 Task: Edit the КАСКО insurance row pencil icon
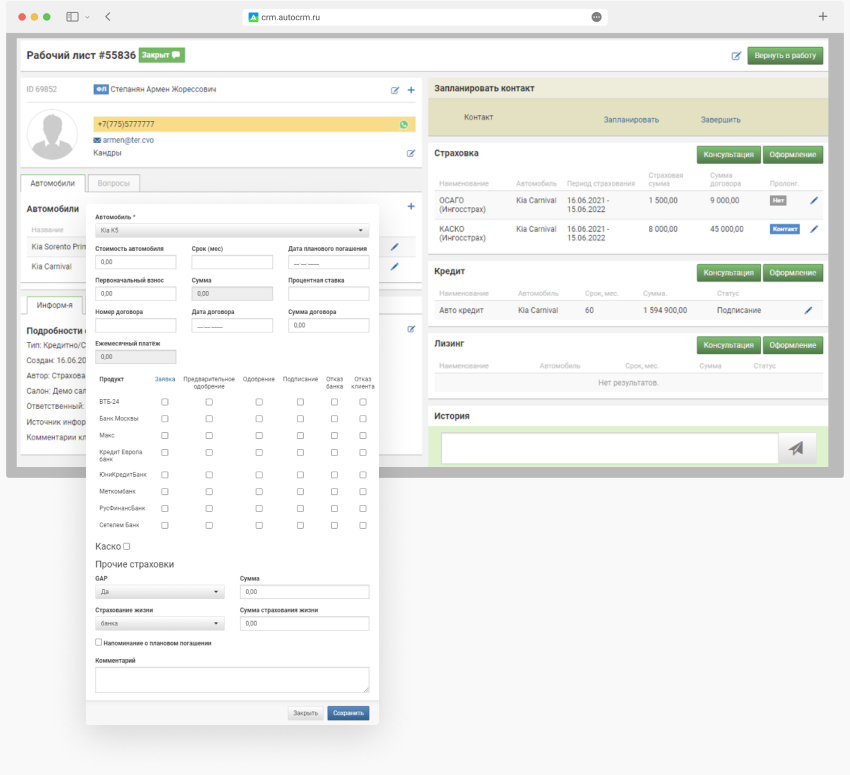pyautogui.click(x=813, y=229)
